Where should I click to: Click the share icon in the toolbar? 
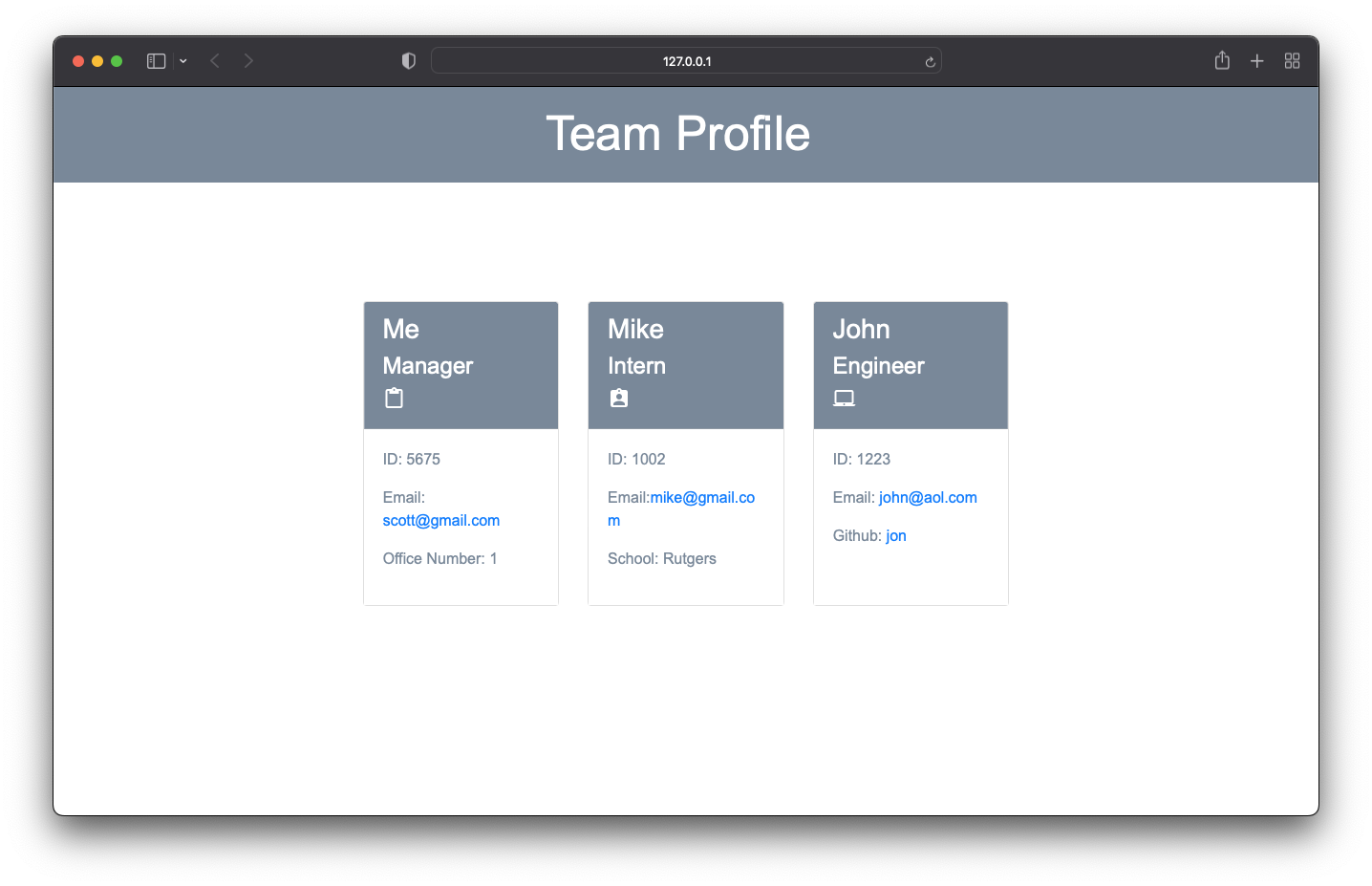pyautogui.click(x=1221, y=60)
